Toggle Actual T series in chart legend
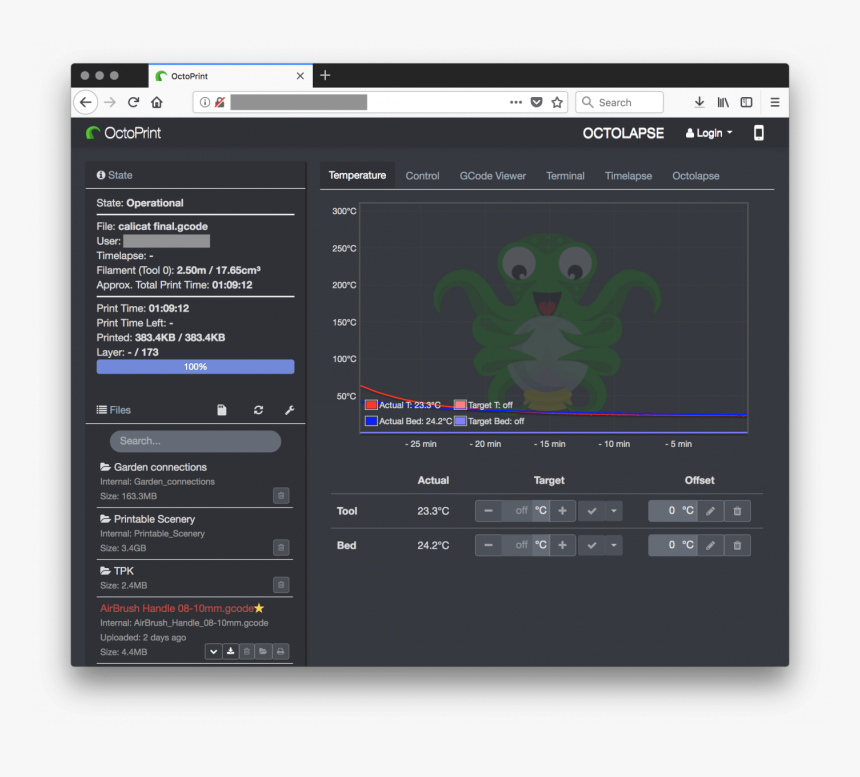 coord(371,405)
